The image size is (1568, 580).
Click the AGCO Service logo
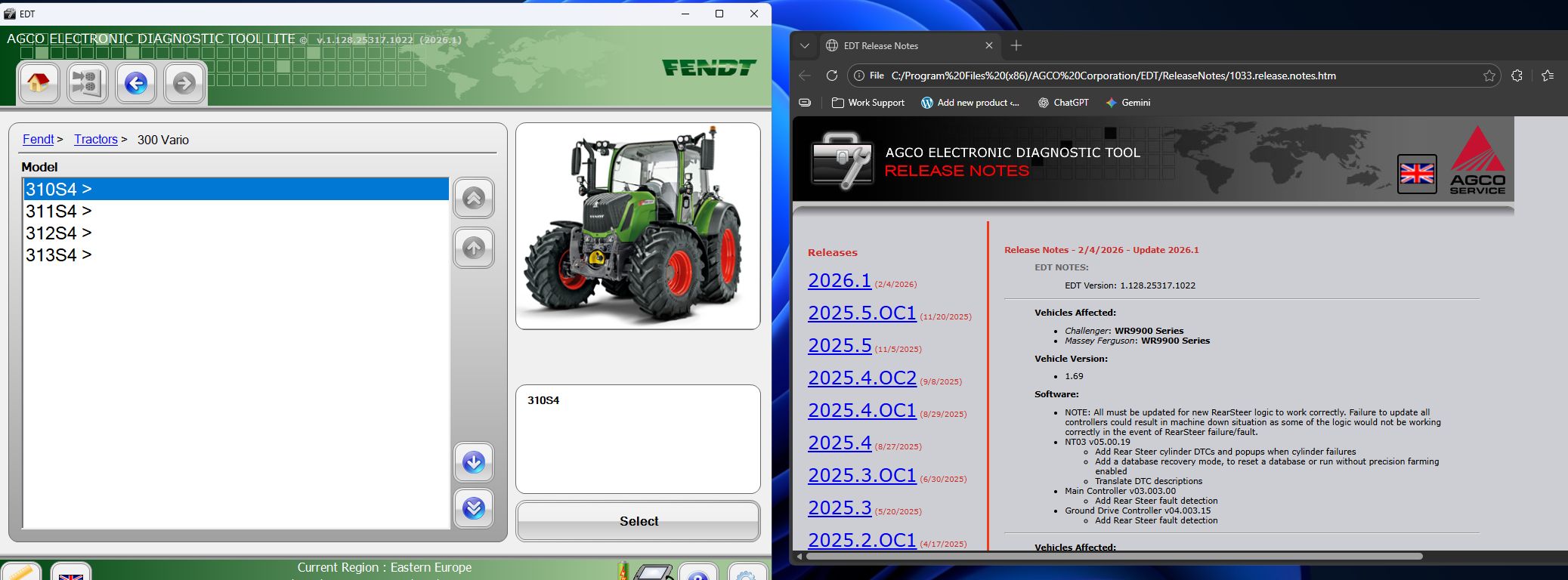(x=1477, y=160)
